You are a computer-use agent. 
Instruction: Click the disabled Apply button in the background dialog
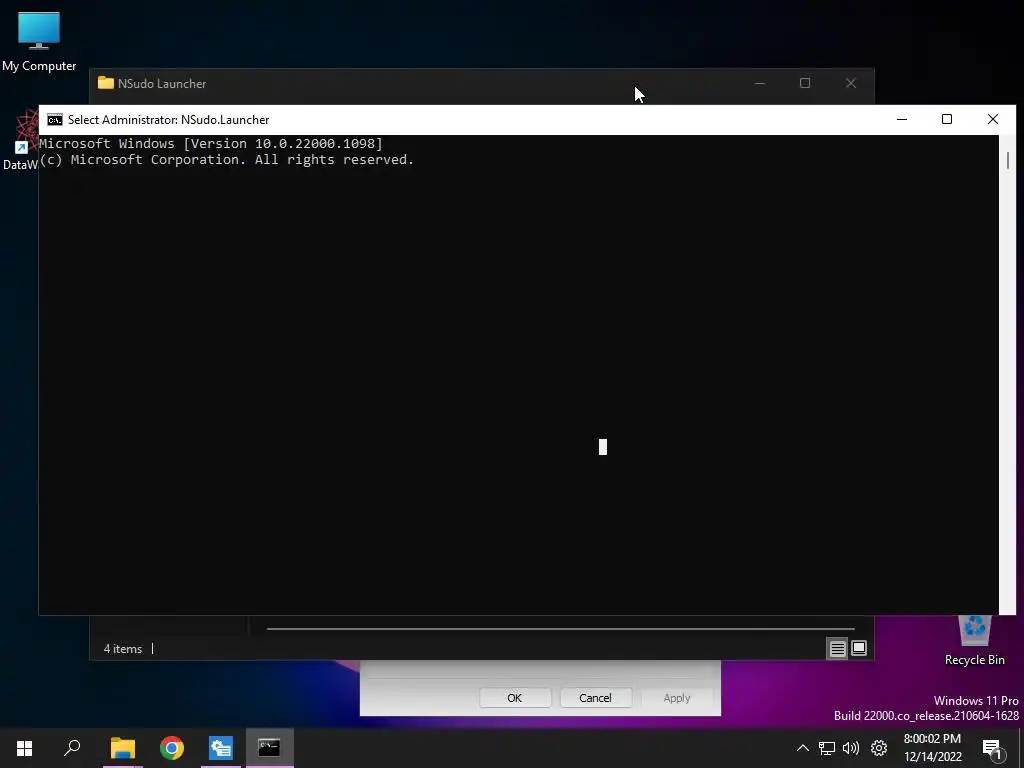click(677, 697)
